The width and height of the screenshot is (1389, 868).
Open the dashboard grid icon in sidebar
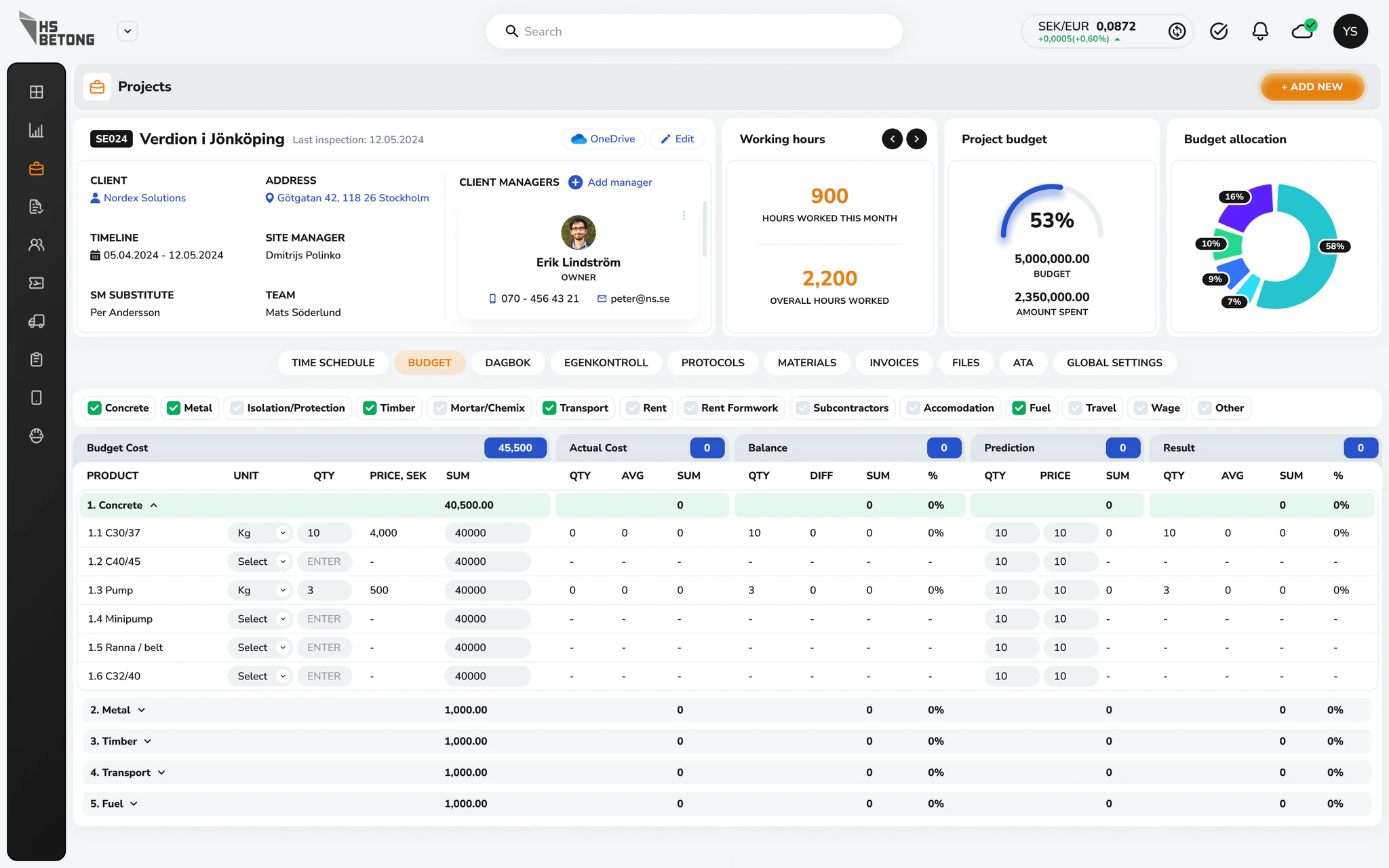click(x=37, y=92)
